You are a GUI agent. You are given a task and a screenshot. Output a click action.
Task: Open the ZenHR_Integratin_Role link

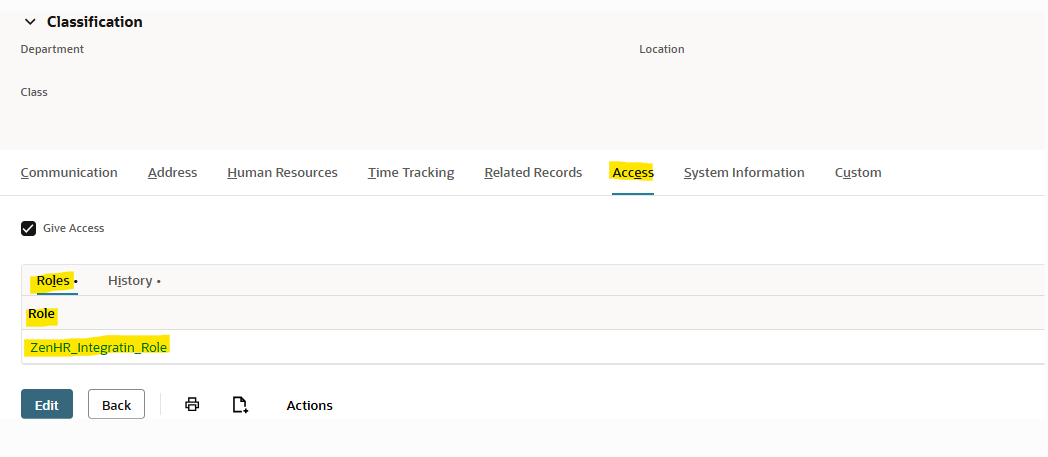[99, 347]
